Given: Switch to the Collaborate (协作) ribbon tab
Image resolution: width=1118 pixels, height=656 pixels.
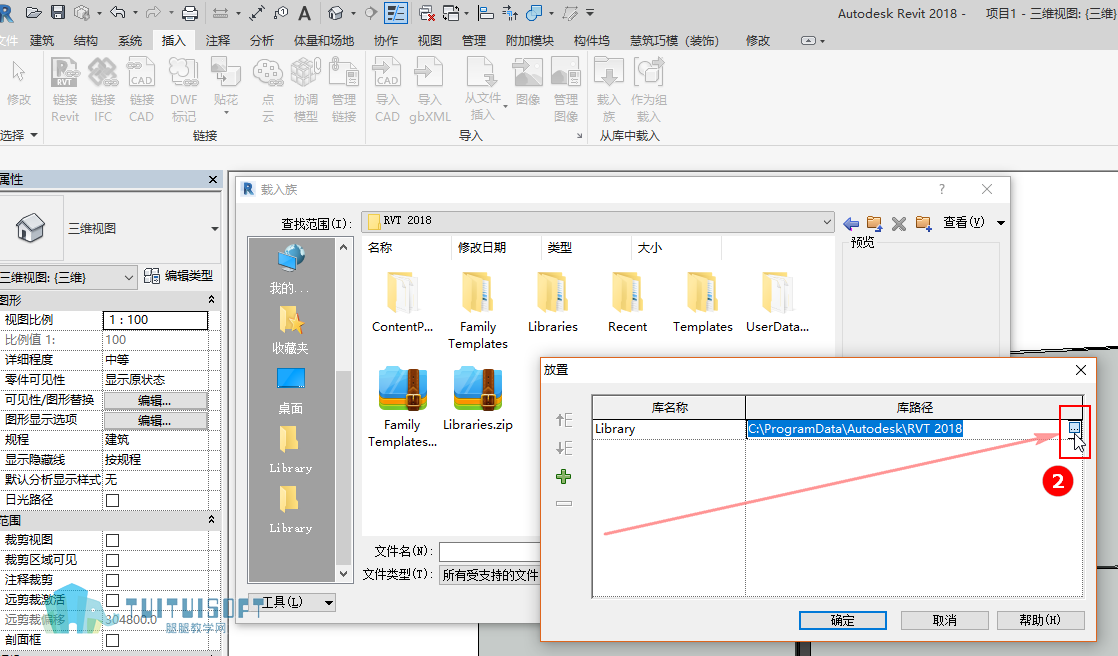Looking at the screenshot, I should [x=386, y=41].
